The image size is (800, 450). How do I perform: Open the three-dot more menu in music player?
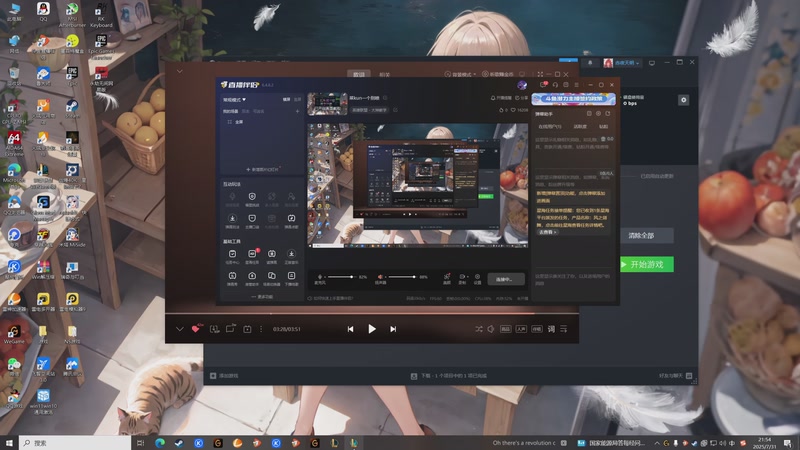[261, 329]
